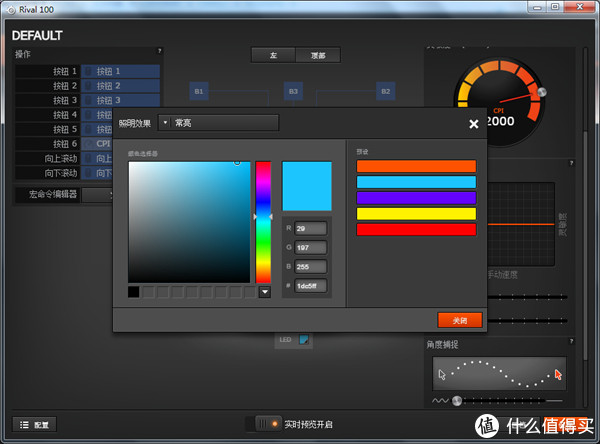Click the vertical hue spectrum slider
Image resolution: width=600 pixels, height=444 pixels.
click(263, 222)
